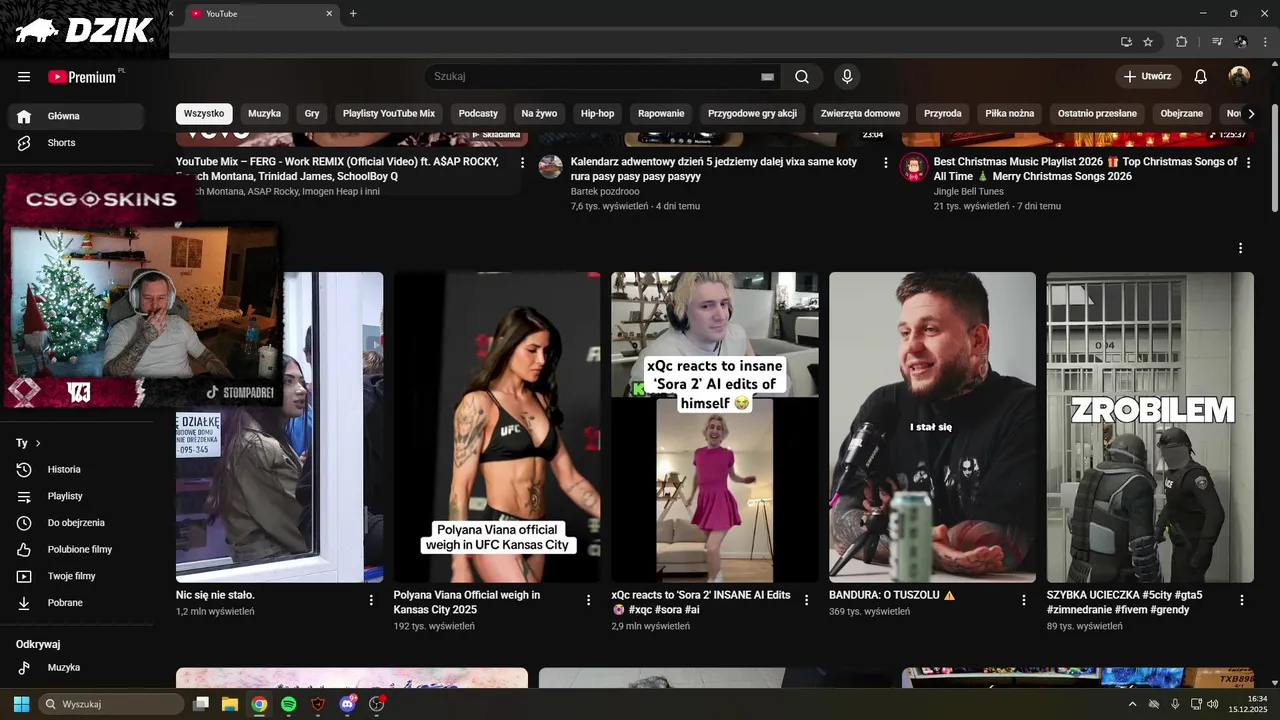The height and width of the screenshot is (720, 1280).
Task: Play the xQc reacts Sora 2 thumbnail
Action: (715, 427)
